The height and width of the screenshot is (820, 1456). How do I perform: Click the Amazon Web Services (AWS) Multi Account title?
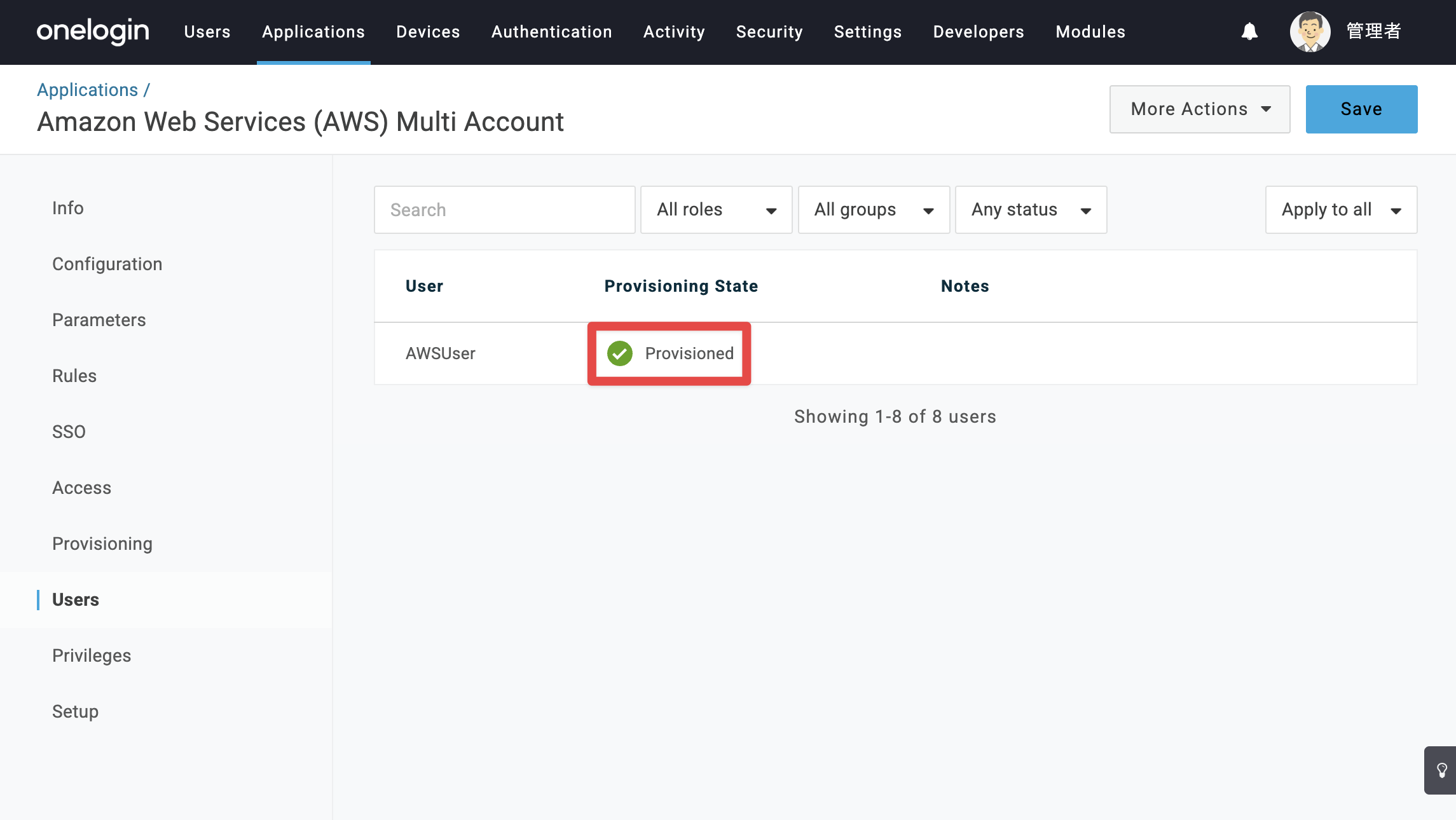click(301, 122)
